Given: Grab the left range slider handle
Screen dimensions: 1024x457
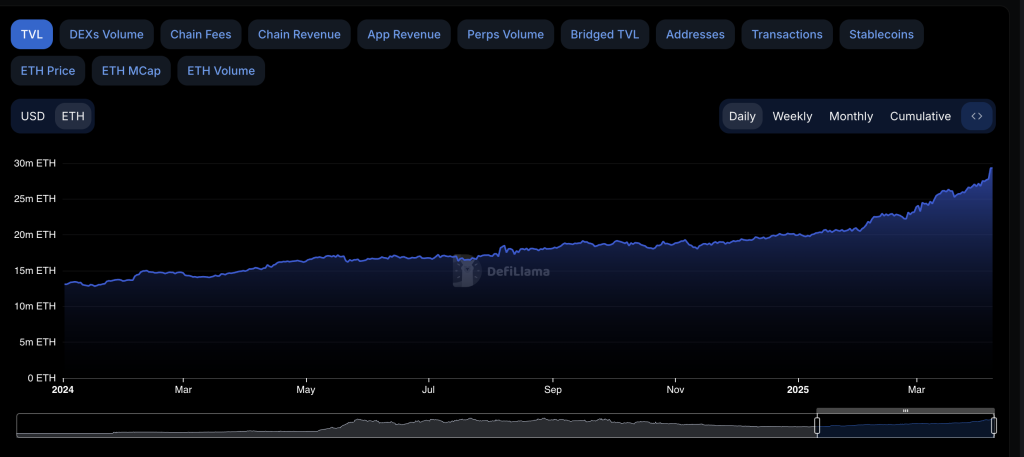Looking at the screenshot, I should click(x=817, y=426).
